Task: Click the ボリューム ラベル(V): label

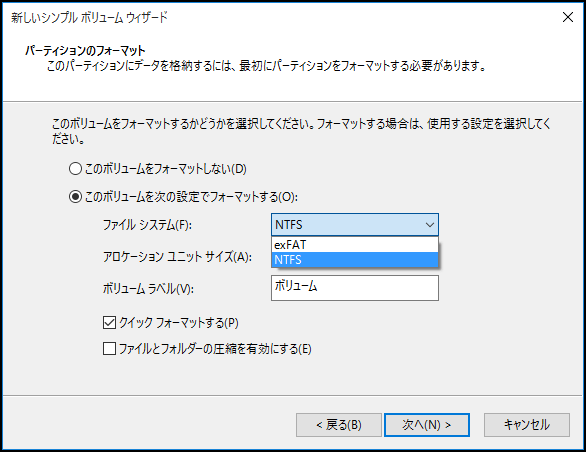Action: point(148,288)
